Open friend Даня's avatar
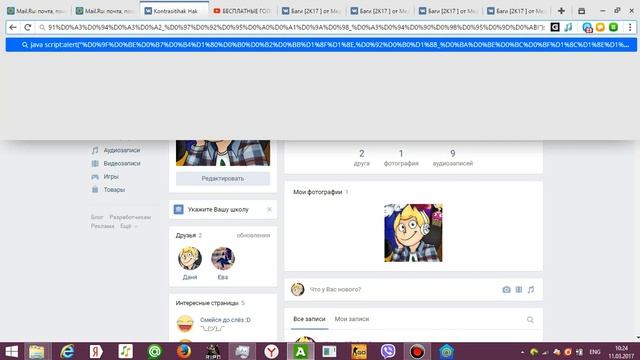Viewport: 640px width, 360px height. (190, 258)
